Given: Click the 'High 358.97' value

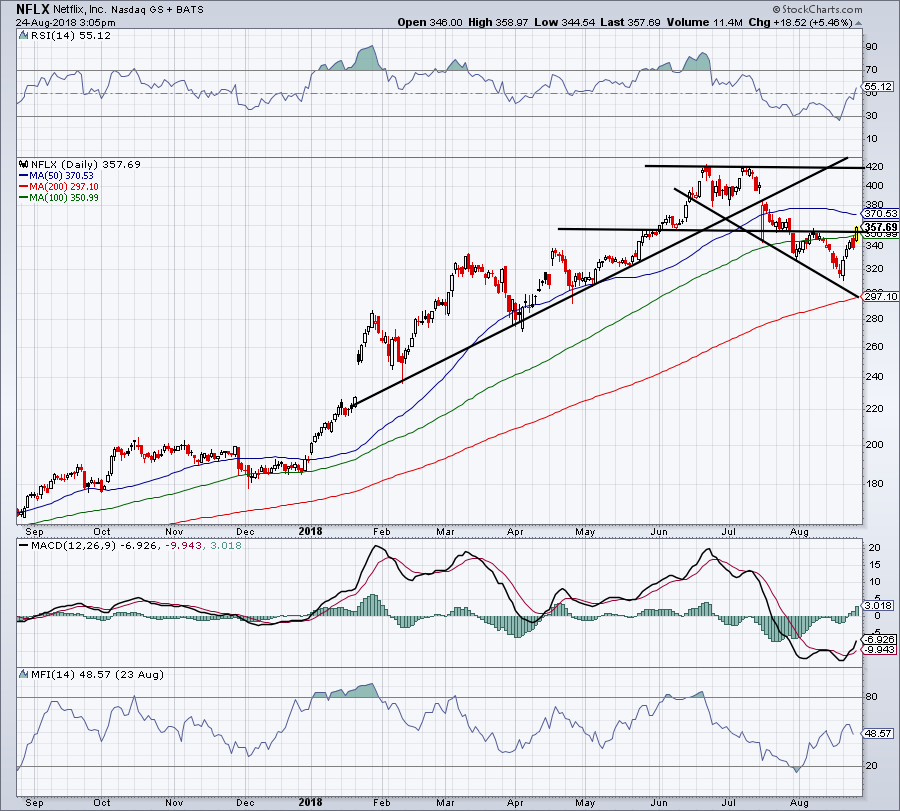Looking at the screenshot, I should [x=498, y=22].
